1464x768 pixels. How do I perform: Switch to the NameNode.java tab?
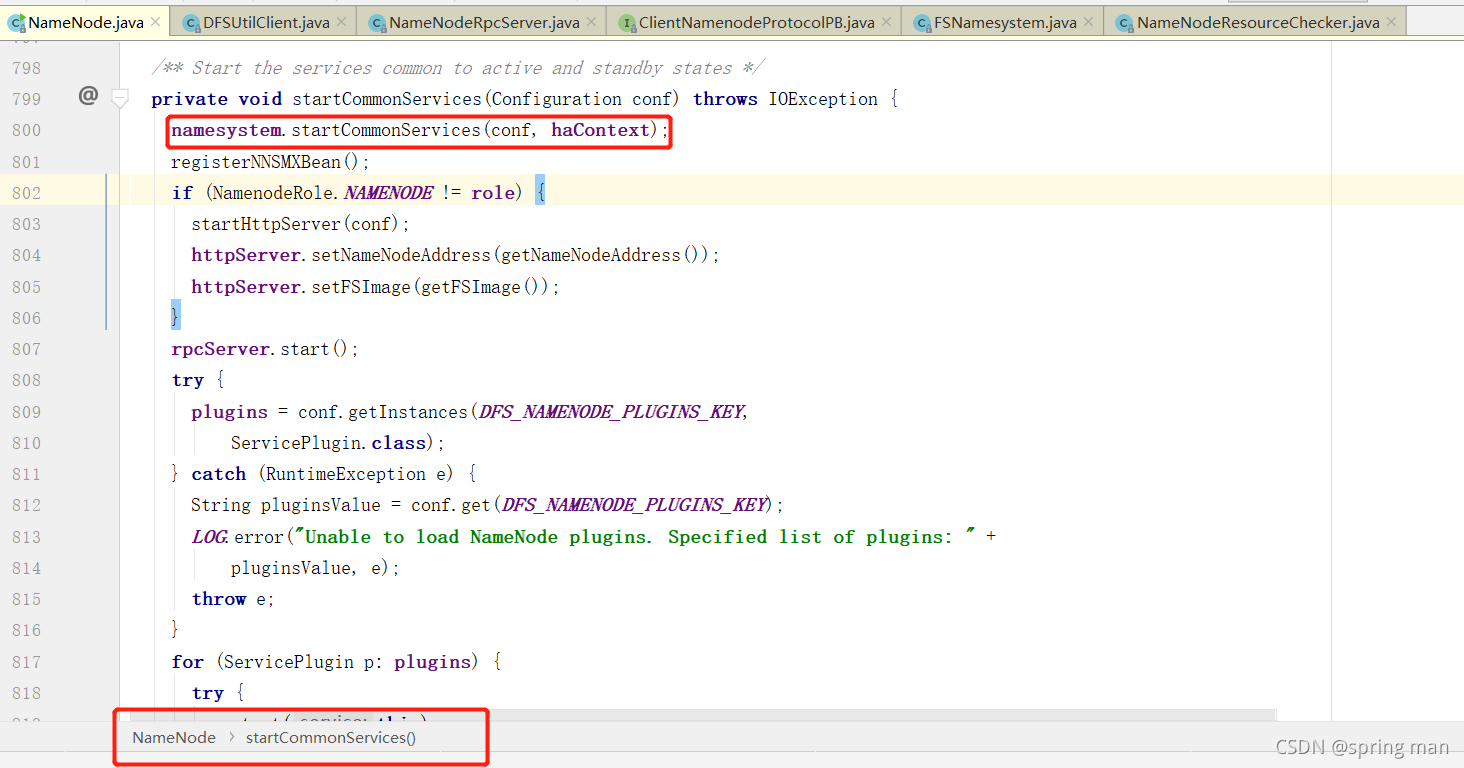pos(85,22)
